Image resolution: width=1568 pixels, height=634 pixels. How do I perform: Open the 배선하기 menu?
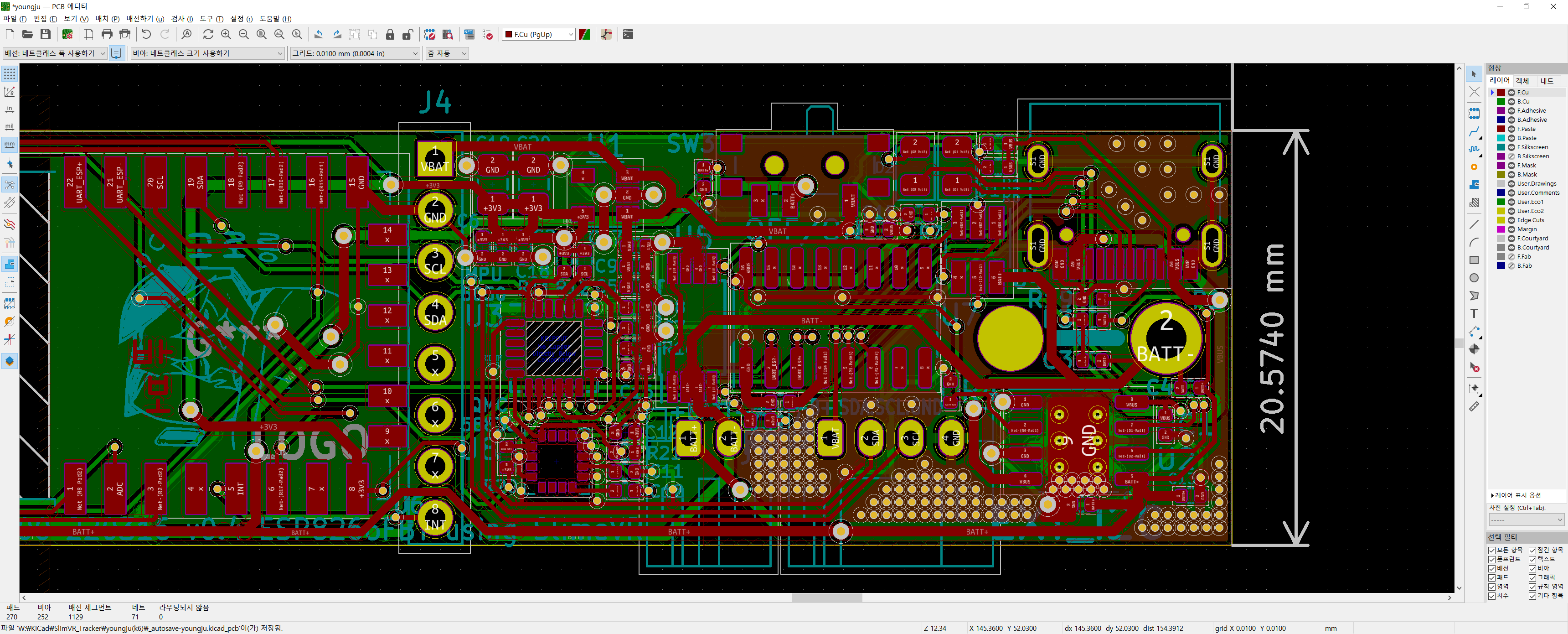(145, 19)
